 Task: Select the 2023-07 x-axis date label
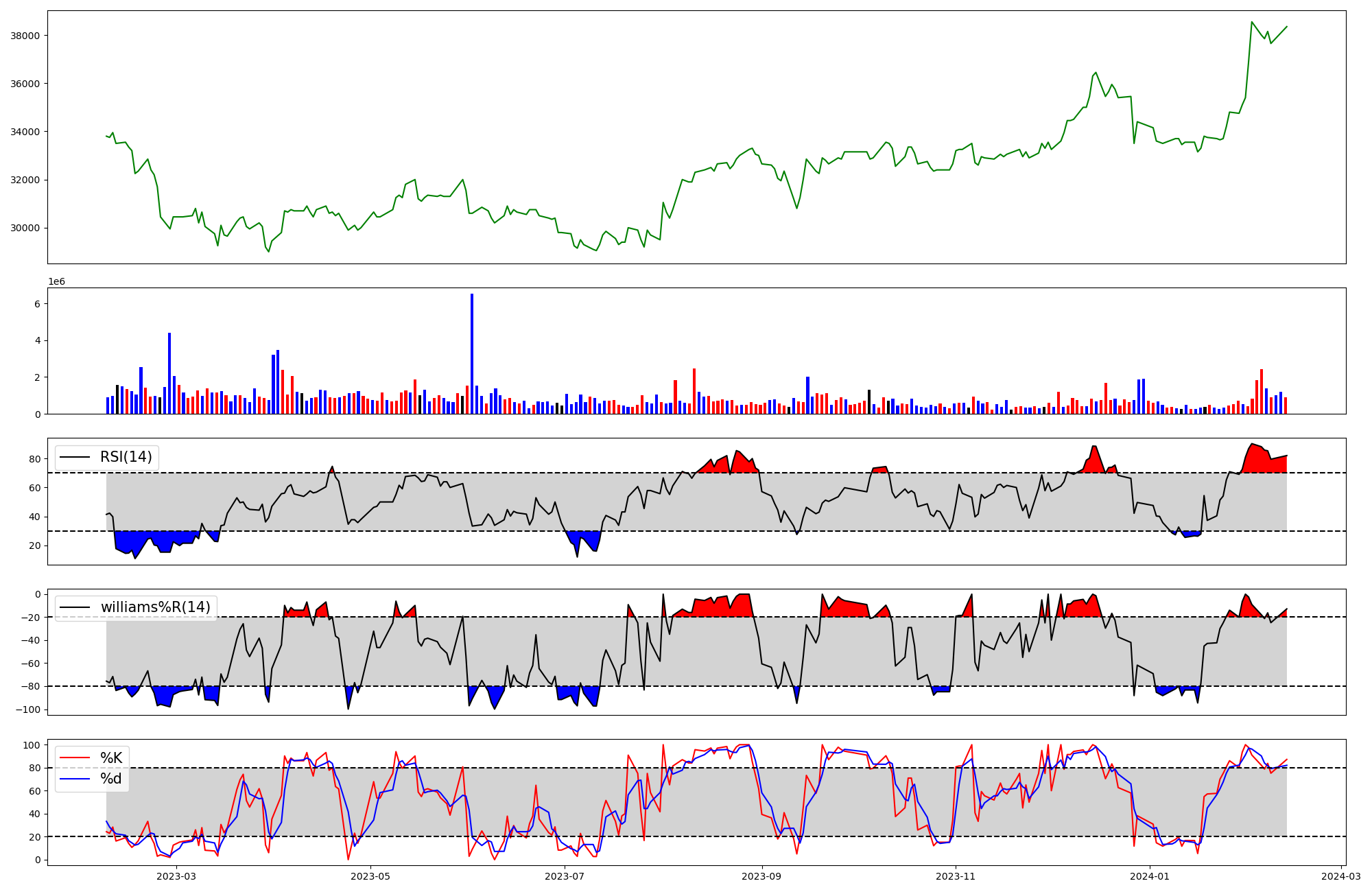pyautogui.click(x=565, y=876)
